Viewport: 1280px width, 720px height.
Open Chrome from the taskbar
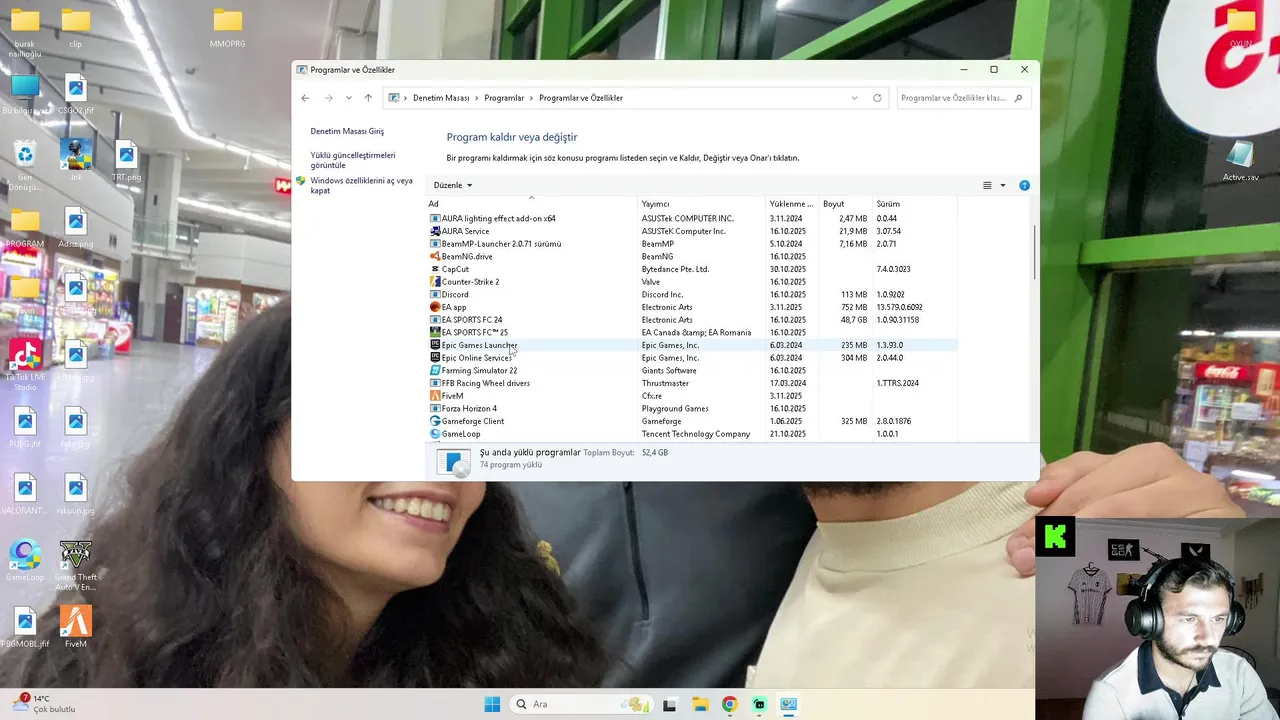pyautogui.click(x=729, y=704)
